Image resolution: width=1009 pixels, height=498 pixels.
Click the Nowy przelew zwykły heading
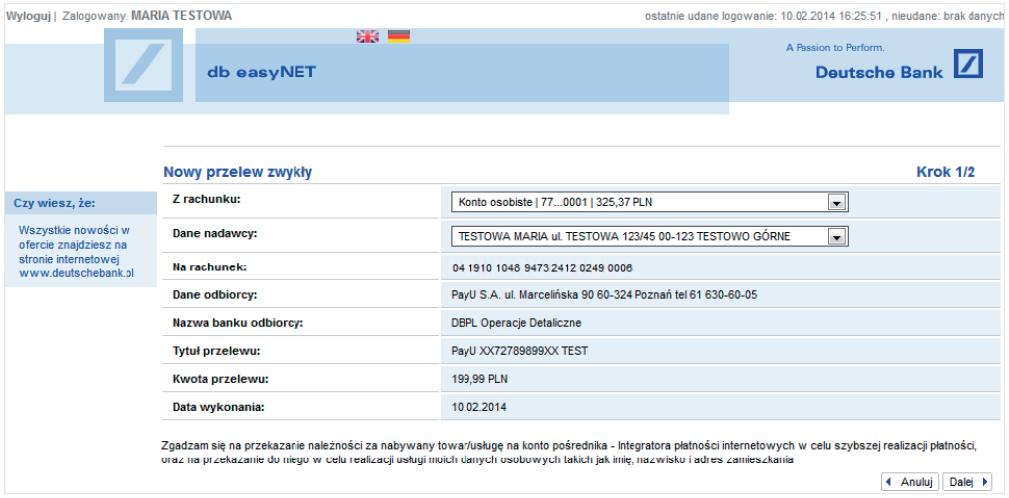click(x=237, y=172)
